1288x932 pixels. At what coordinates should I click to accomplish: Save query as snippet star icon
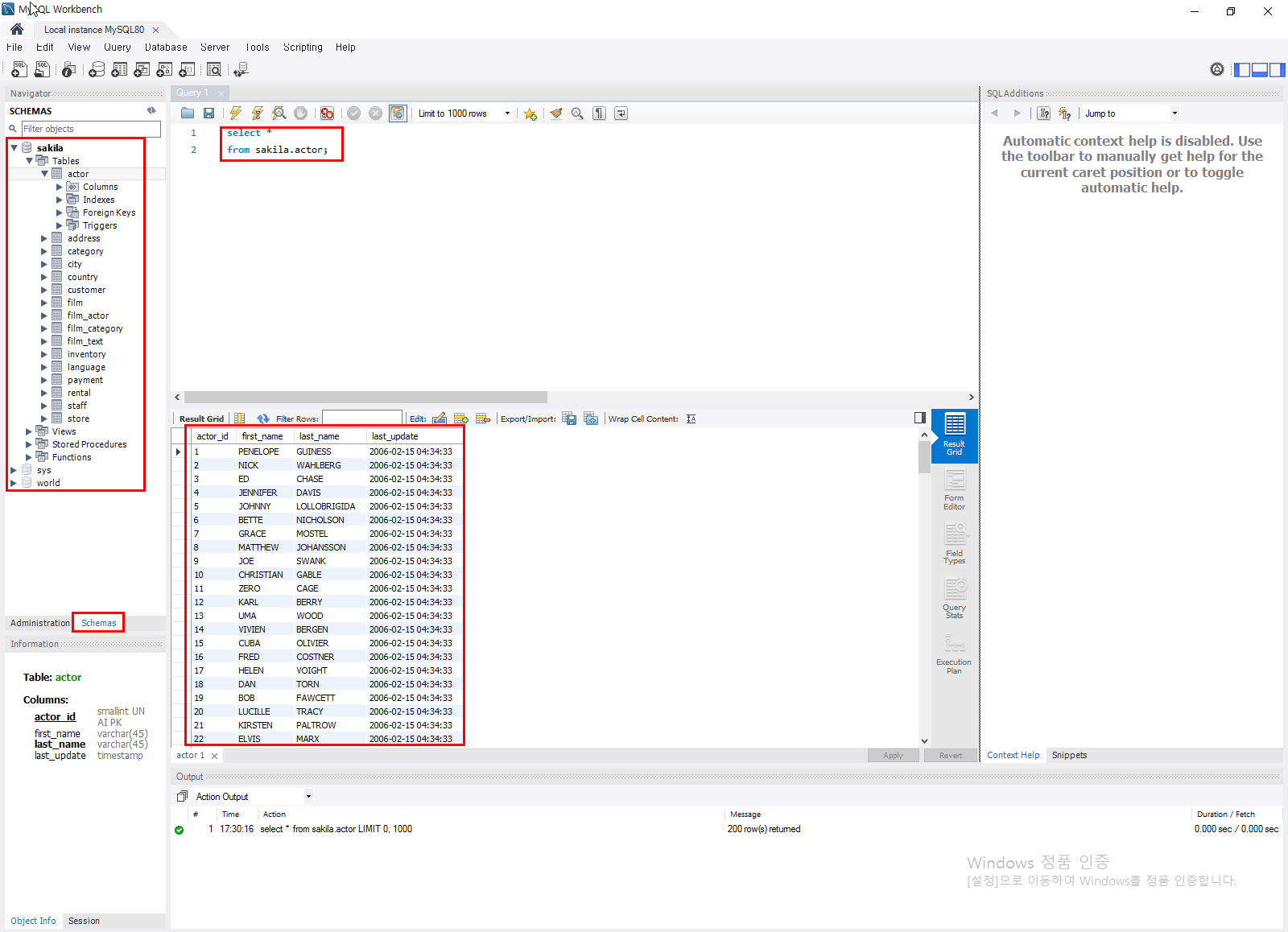click(x=530, y=113)
